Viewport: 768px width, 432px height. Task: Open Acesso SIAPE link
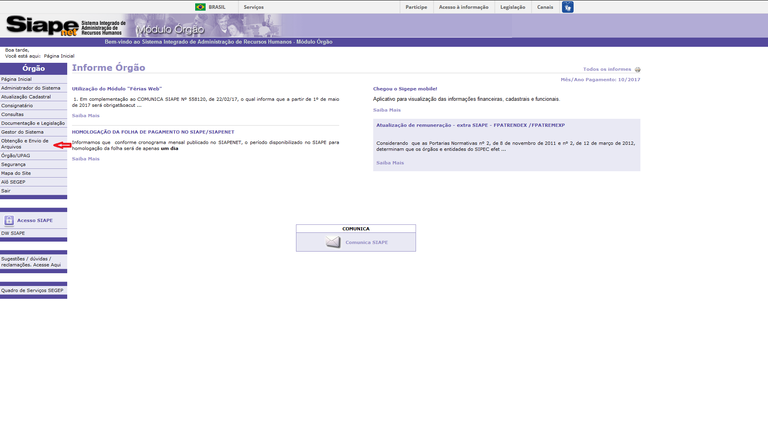pos(35,220)
